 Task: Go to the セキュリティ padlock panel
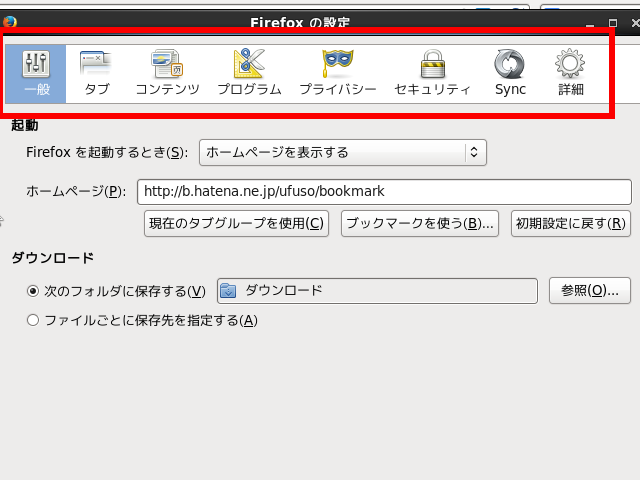point(432,74)
